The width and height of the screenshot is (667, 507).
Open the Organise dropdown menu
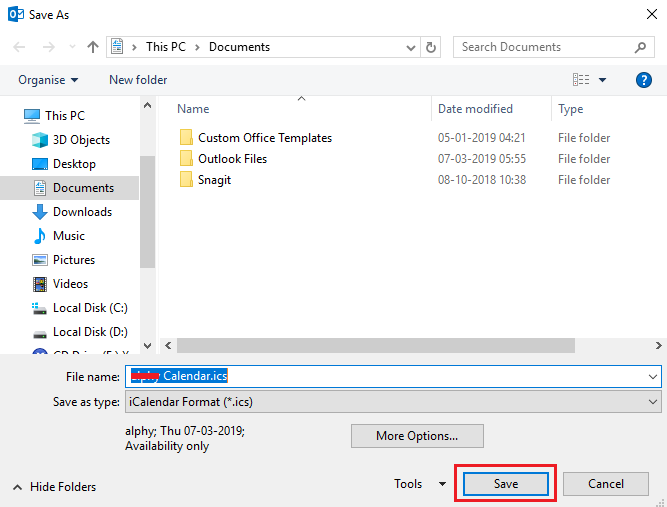48,80
